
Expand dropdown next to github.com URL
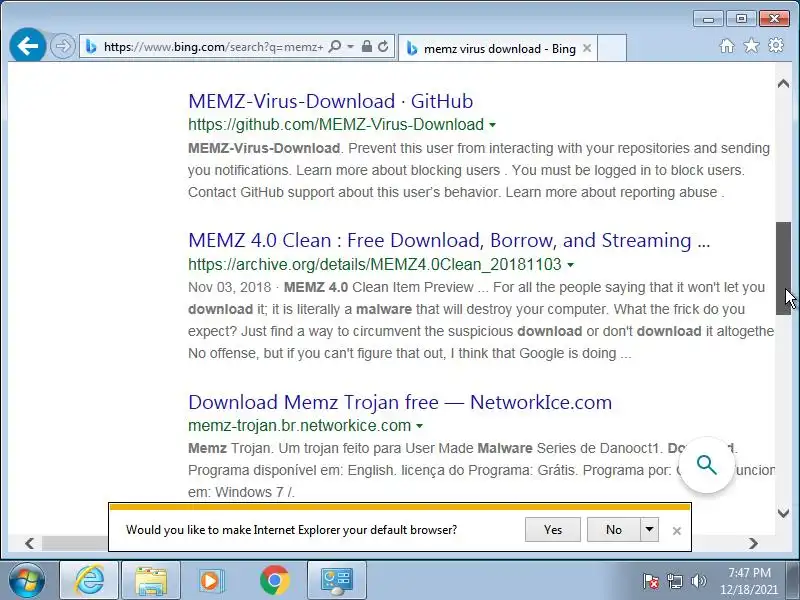coord(492,124)
